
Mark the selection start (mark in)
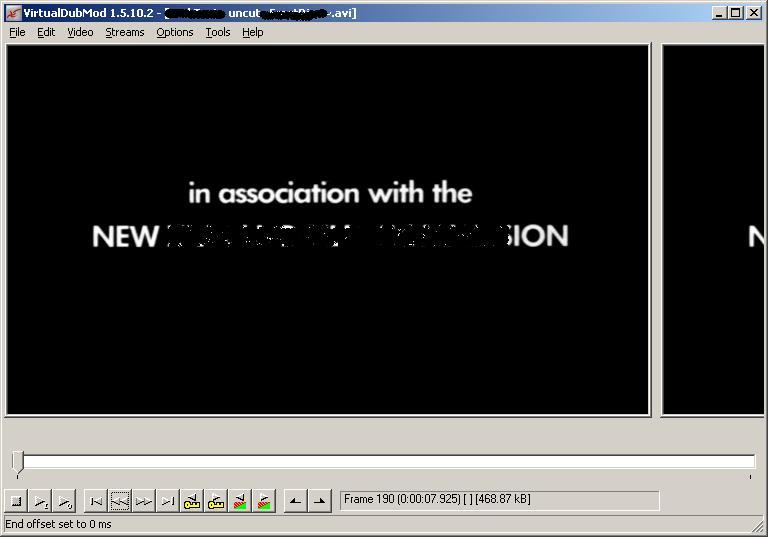coord(295,501)
